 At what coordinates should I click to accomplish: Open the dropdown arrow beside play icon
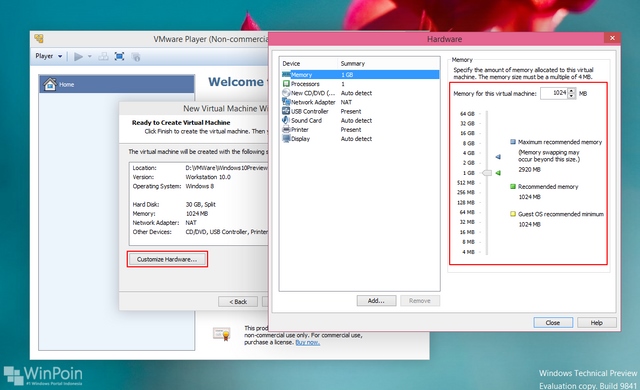point(90,57)
